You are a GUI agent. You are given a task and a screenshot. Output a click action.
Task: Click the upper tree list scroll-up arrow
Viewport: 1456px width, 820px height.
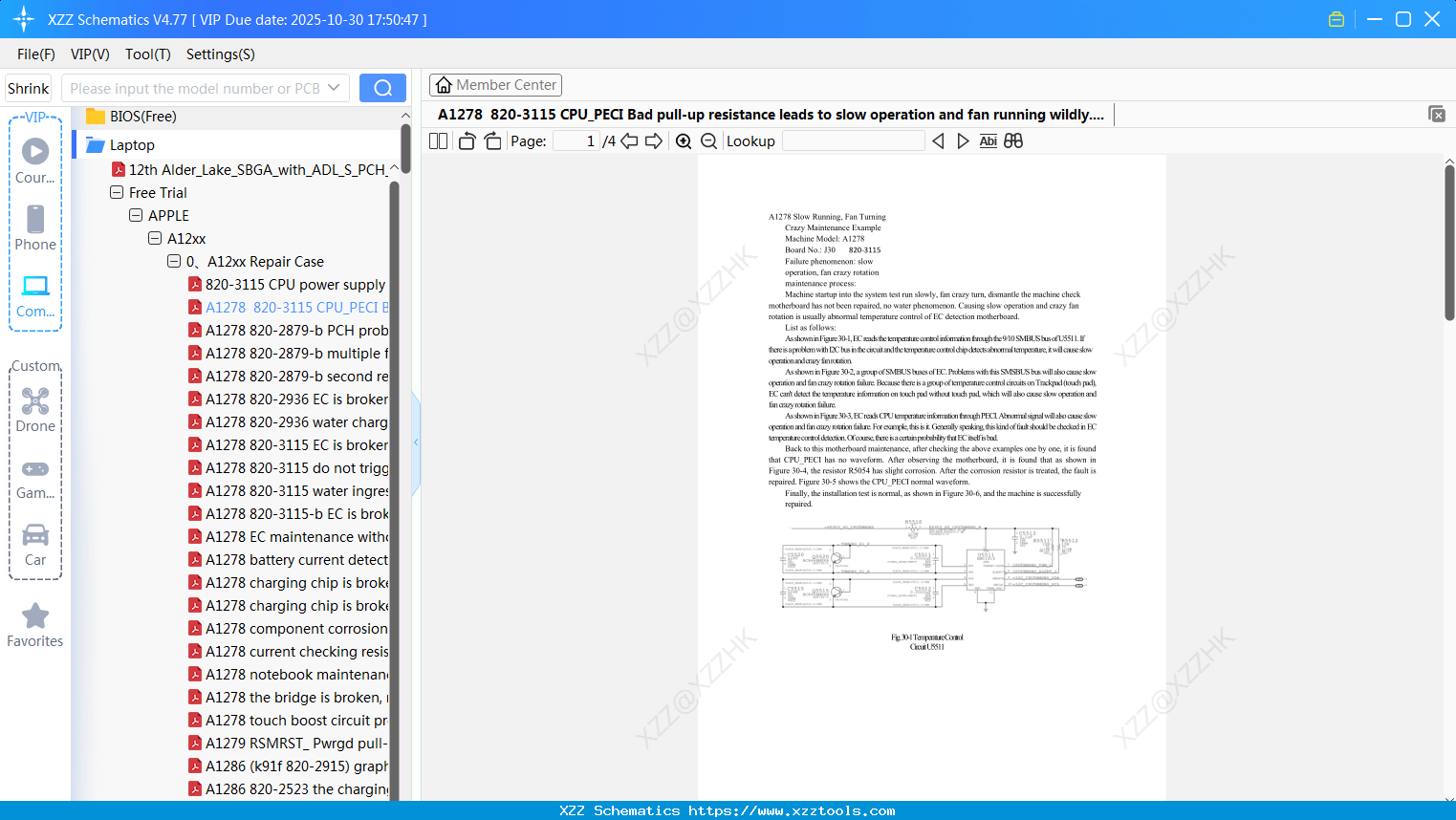pos(405,116)
